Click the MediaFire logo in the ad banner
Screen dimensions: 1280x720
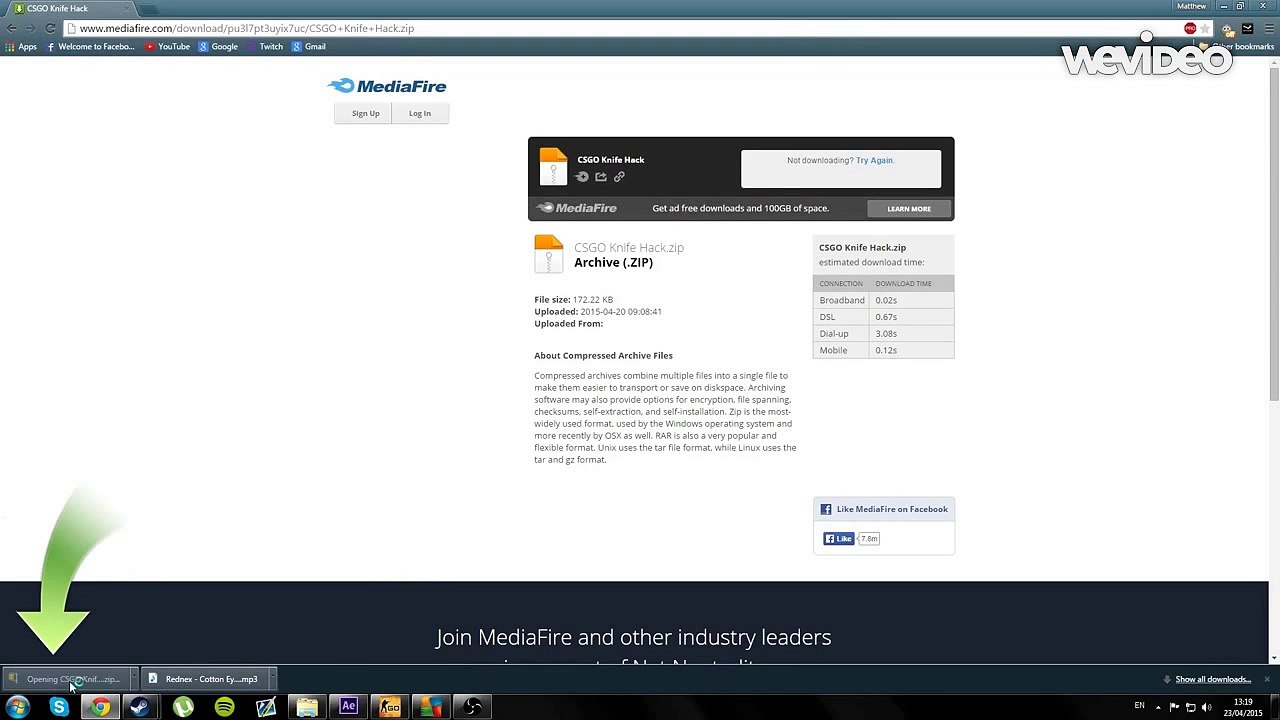click(577, 208)
